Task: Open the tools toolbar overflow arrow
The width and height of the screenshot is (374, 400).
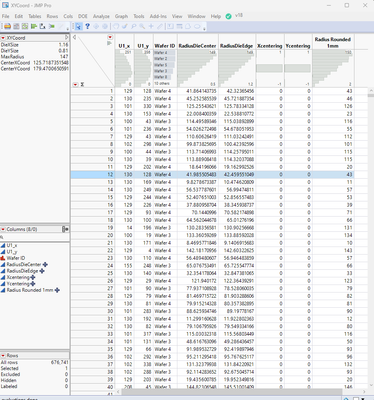Action: [204, 29]
